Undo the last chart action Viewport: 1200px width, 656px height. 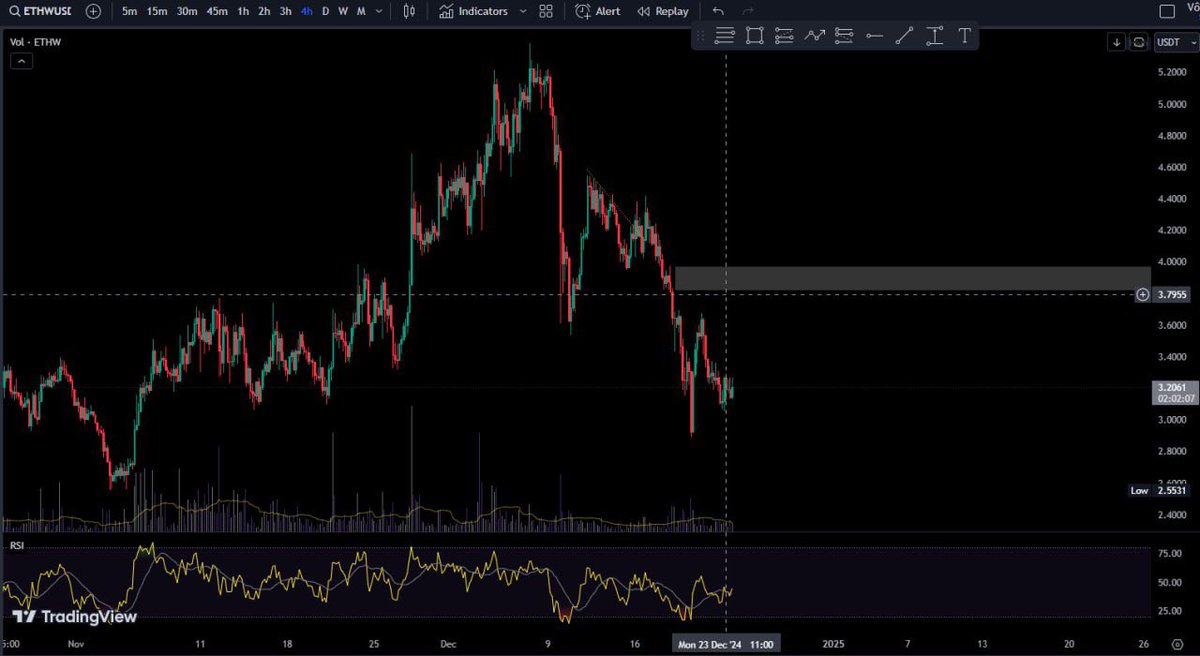tap(718, 11)
